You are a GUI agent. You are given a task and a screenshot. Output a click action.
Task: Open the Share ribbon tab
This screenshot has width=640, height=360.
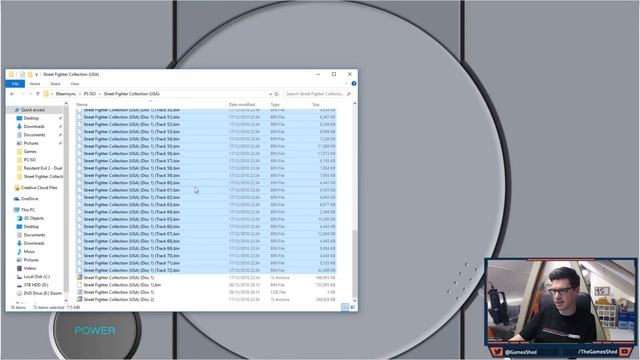click(55, 84)
